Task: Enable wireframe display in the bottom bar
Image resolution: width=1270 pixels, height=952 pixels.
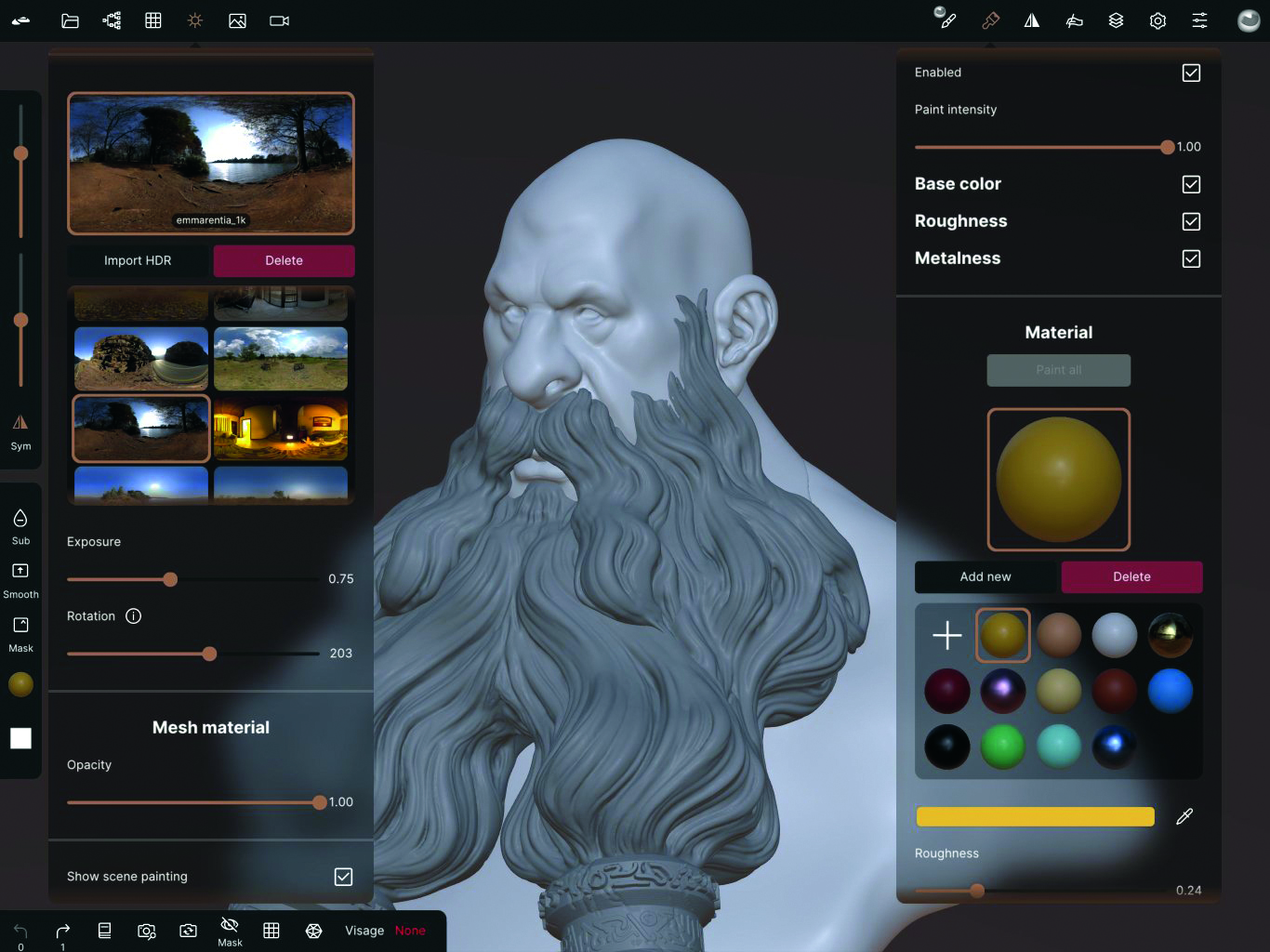Action: [x=271, y=930]
